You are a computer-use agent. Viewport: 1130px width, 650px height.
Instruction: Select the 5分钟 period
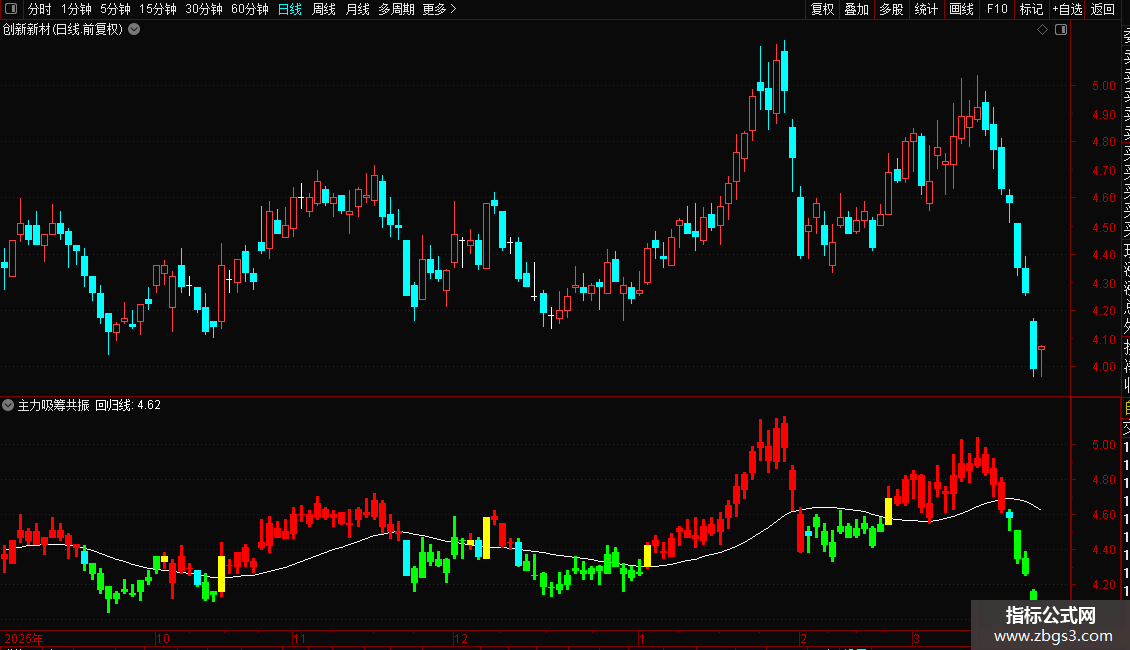coord(115,9)
